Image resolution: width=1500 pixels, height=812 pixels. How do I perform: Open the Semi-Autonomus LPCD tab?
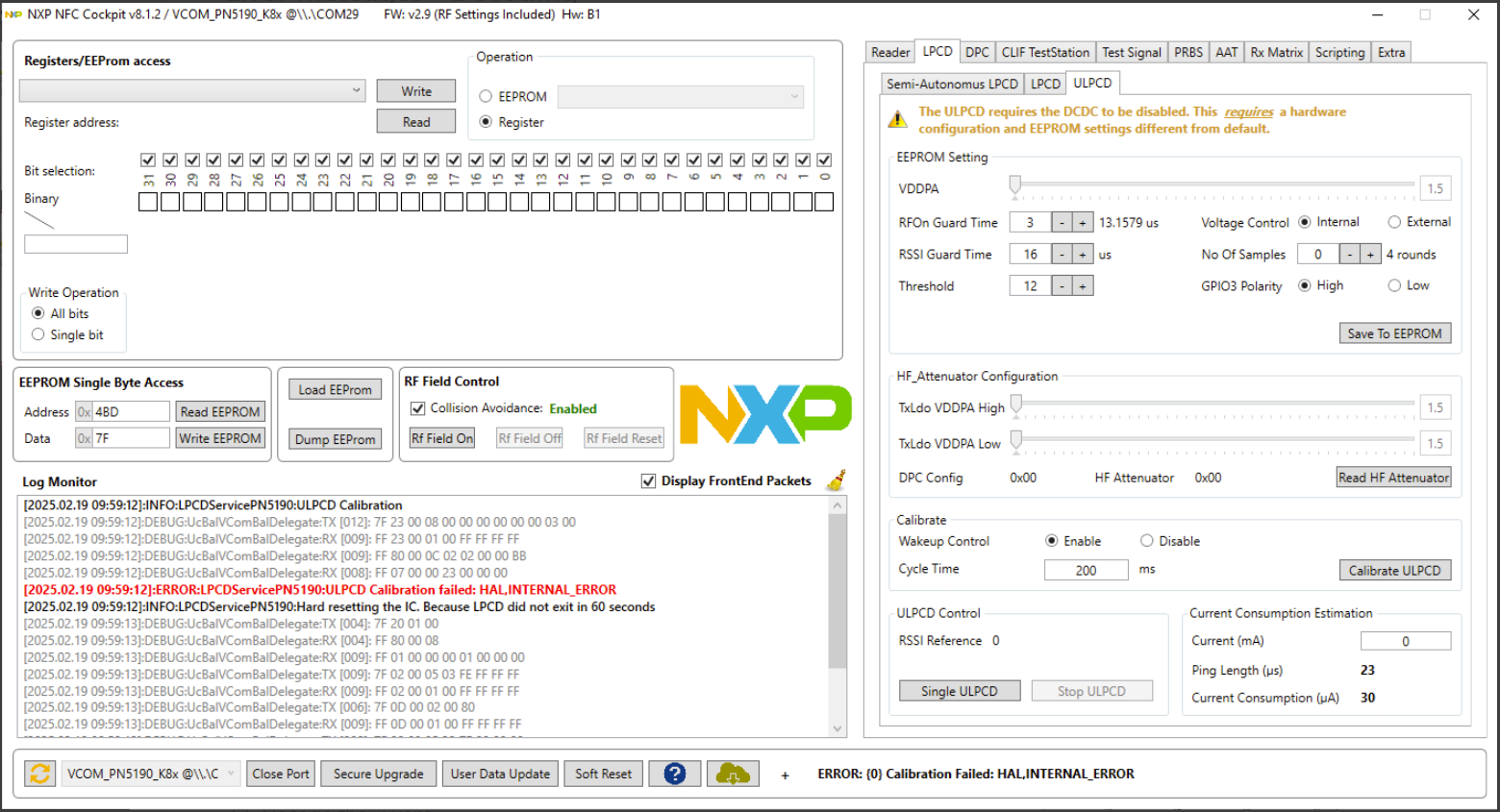click(x=951, y=84)
